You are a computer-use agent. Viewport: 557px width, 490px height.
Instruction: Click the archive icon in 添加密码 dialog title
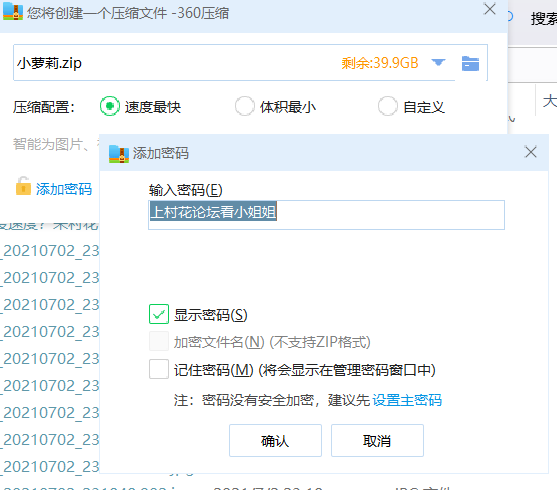point(119,154)
